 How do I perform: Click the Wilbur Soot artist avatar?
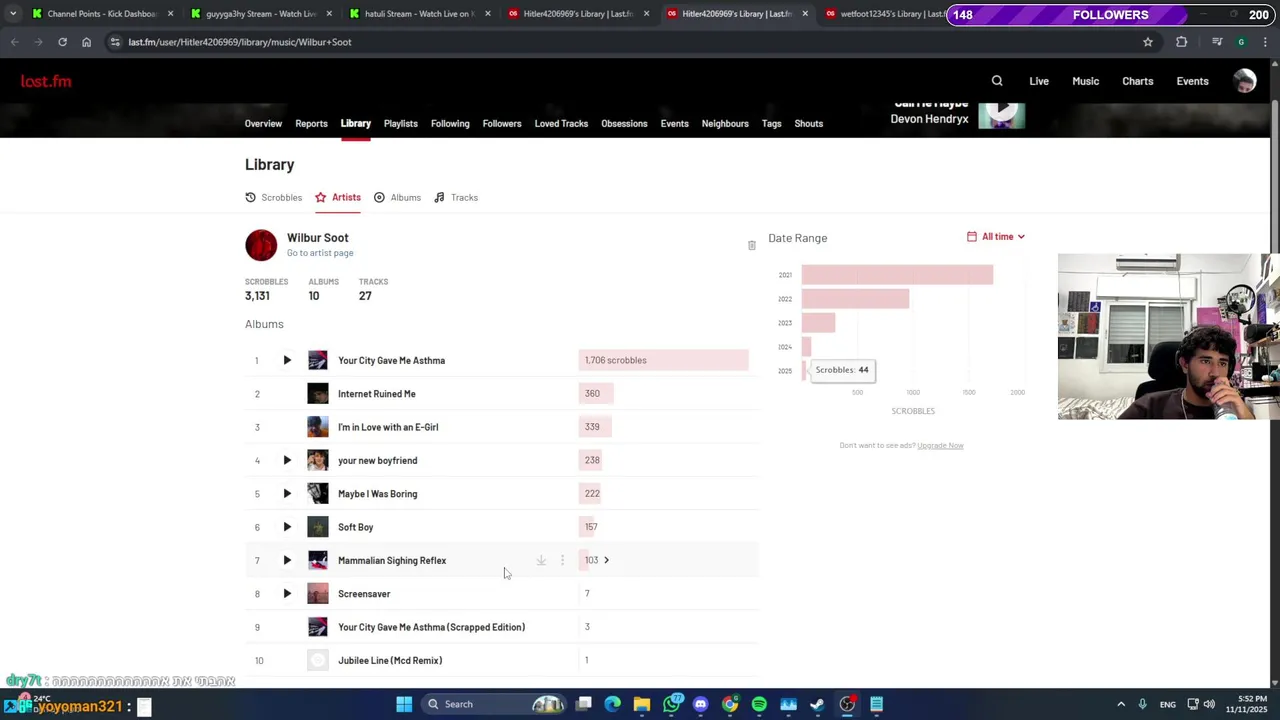pos(261,245)
